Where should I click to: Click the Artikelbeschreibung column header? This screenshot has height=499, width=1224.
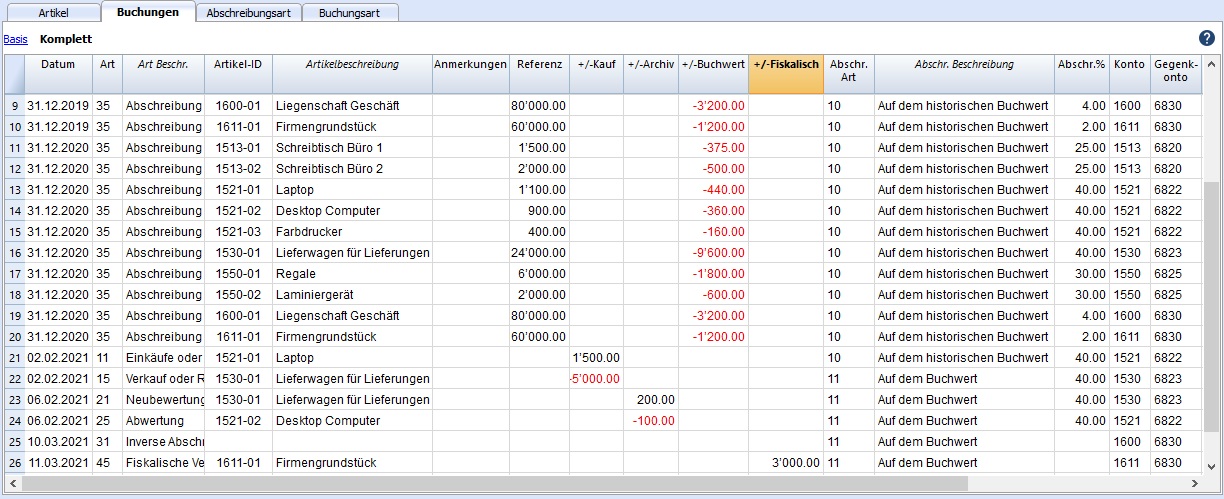click(x=352, y=74)
